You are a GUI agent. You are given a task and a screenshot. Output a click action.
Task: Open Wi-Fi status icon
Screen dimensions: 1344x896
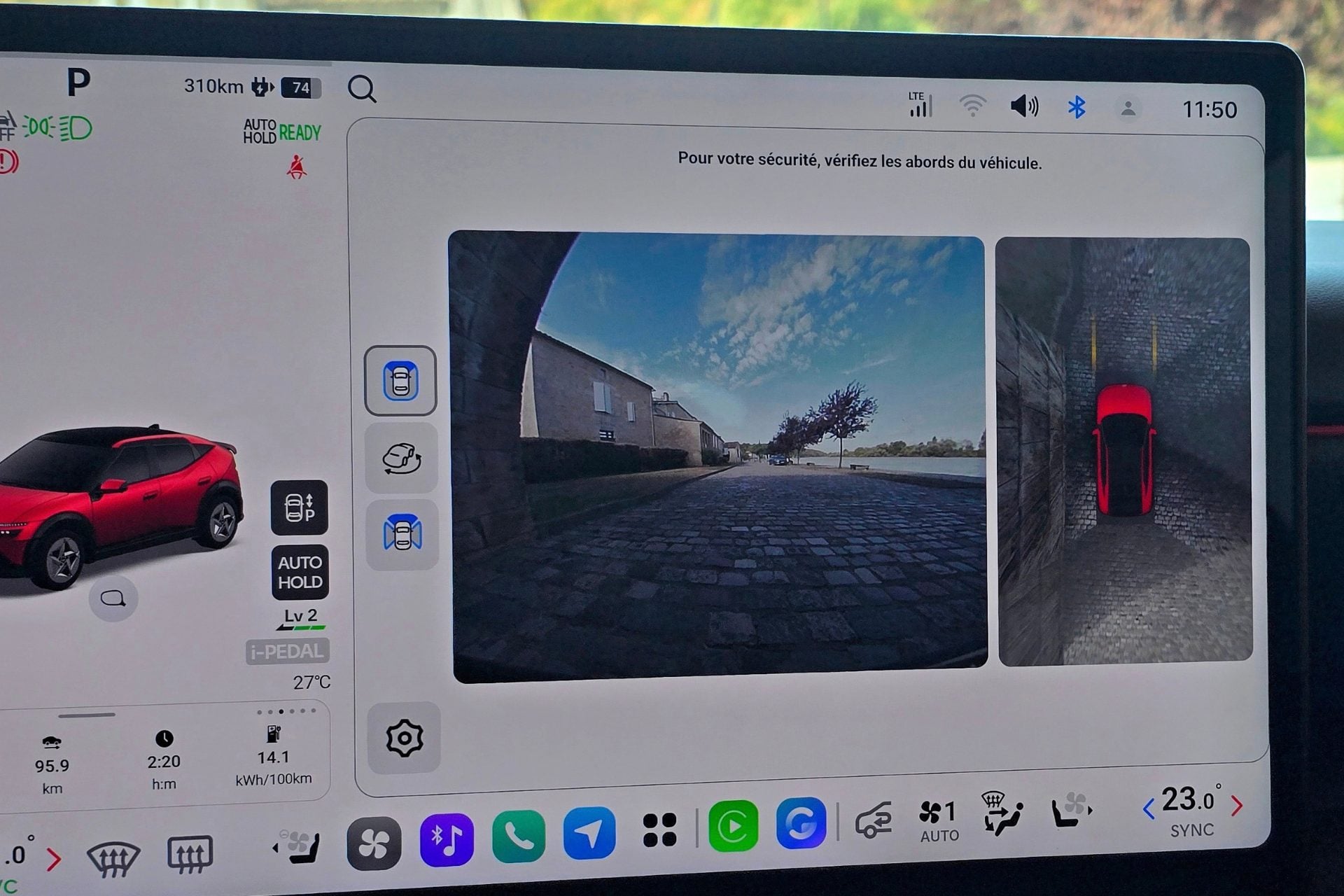click(x=972, y=106)
